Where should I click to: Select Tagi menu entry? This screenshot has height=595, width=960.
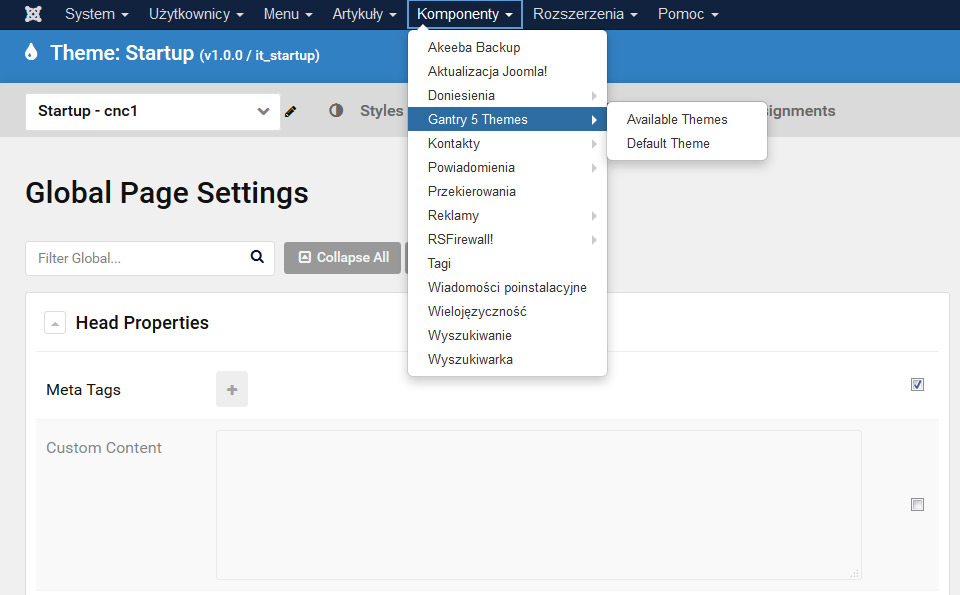click(507, 263)
